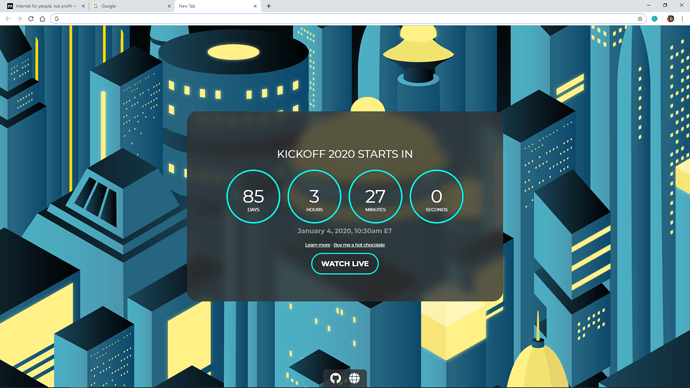
Task: Focus the browser address bar
Action: (x=348, y=18)
